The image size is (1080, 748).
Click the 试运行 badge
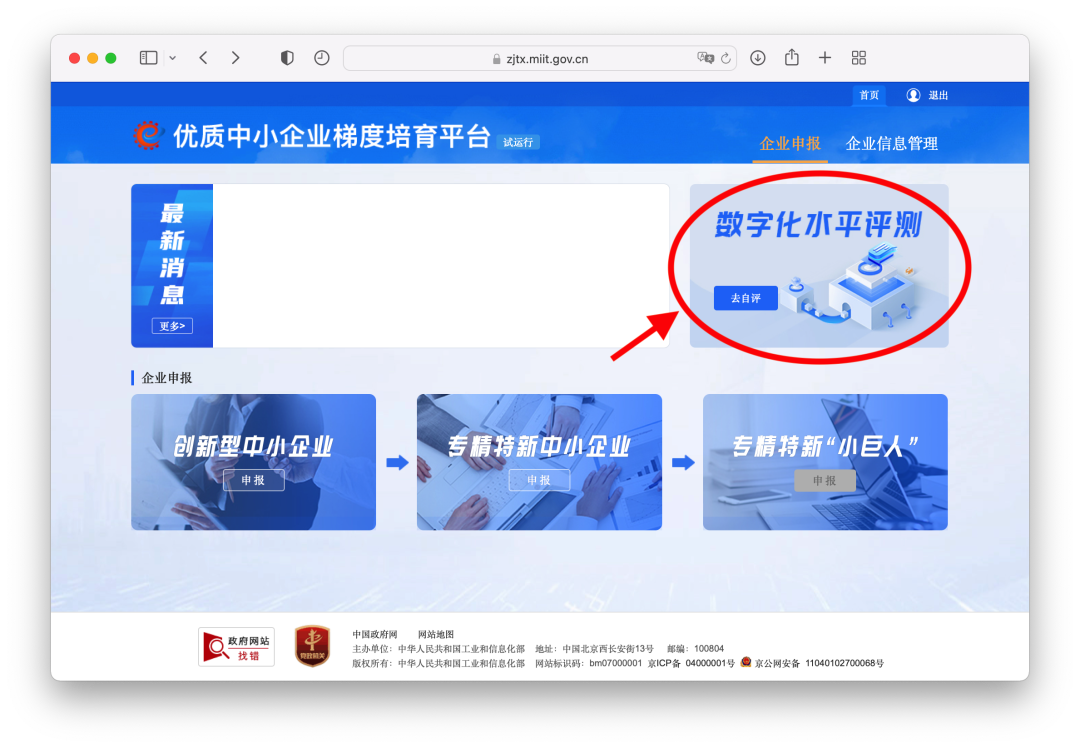(518, 143)
